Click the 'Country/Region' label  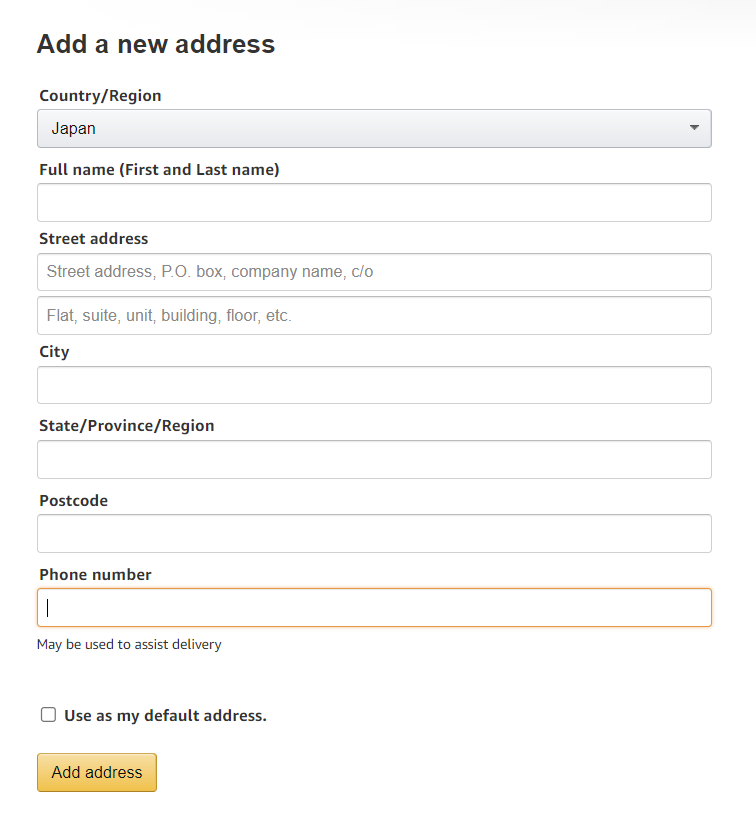(100, 96)
